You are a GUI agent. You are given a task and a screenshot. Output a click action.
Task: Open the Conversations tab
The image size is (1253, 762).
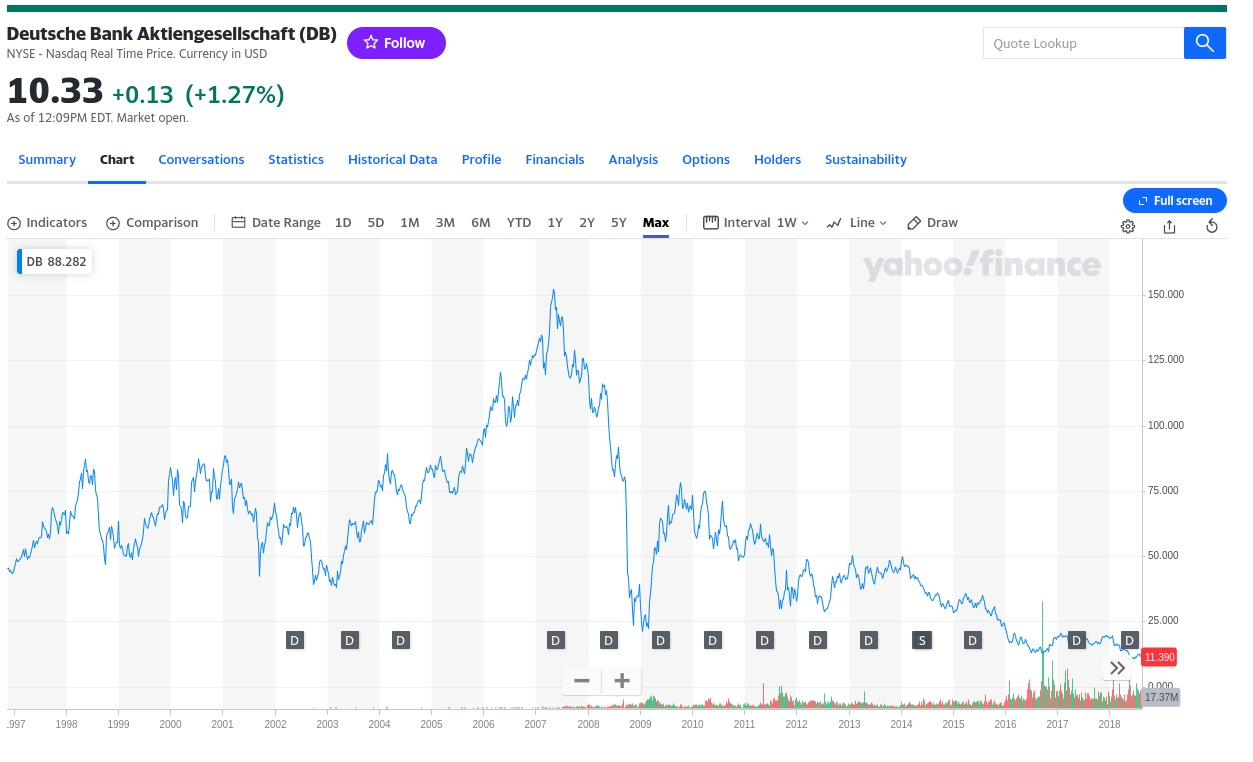coord(201,160)
